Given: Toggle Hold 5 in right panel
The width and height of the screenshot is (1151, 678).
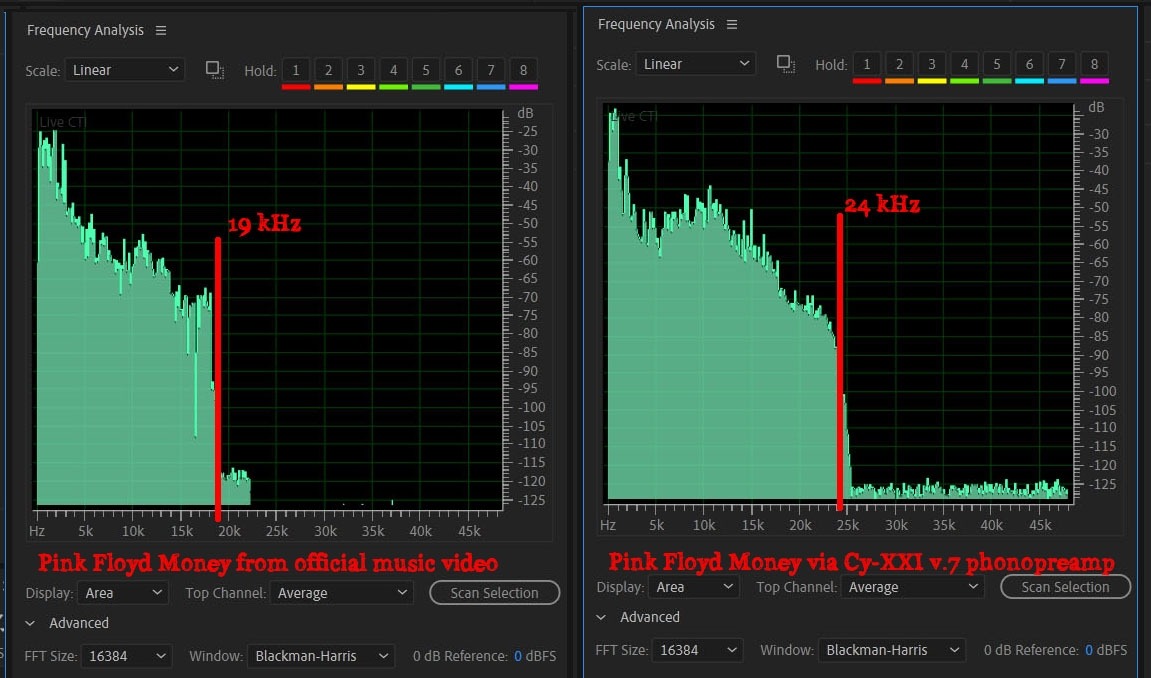Looking at the screenshot, I should click(x=997, y=65).
